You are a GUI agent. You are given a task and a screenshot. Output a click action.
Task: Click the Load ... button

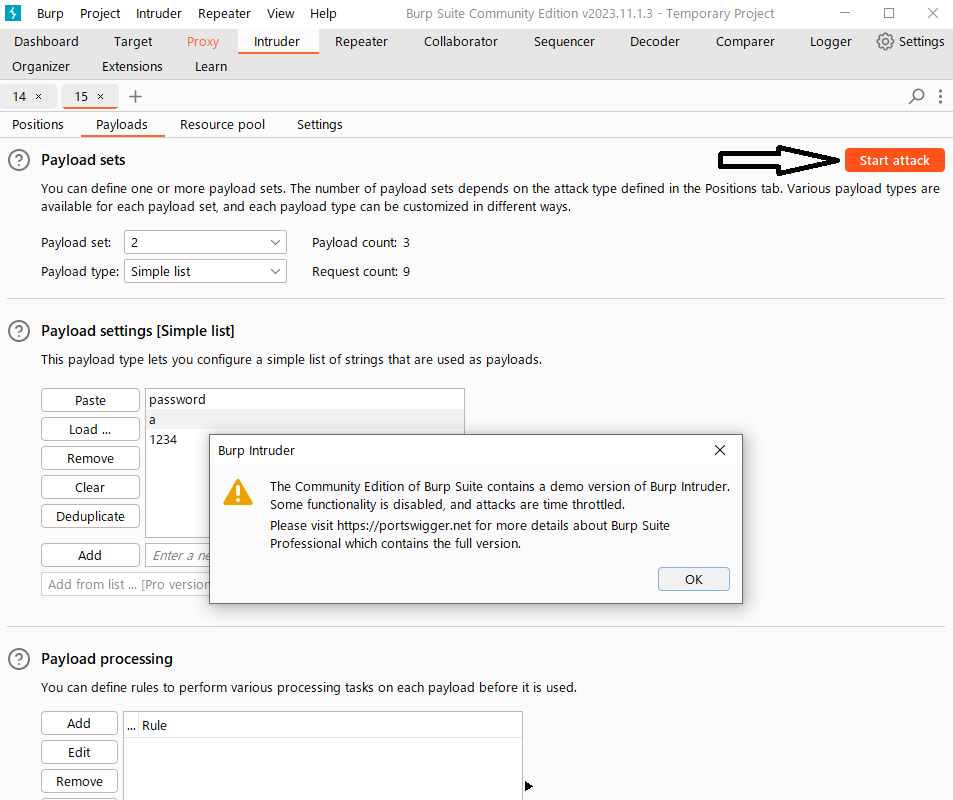pos(91,429)
